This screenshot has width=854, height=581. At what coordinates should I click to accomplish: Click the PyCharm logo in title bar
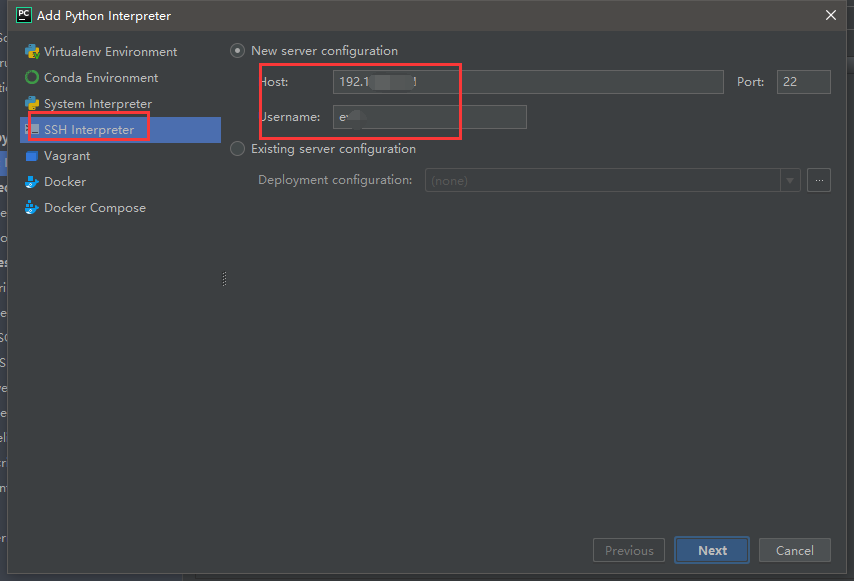coord(24,15)
